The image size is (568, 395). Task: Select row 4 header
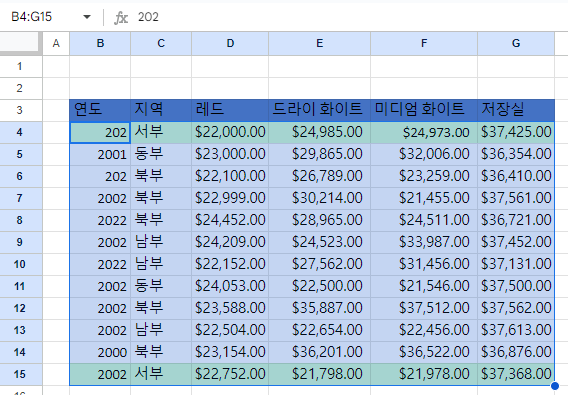(x=21, y=132)
